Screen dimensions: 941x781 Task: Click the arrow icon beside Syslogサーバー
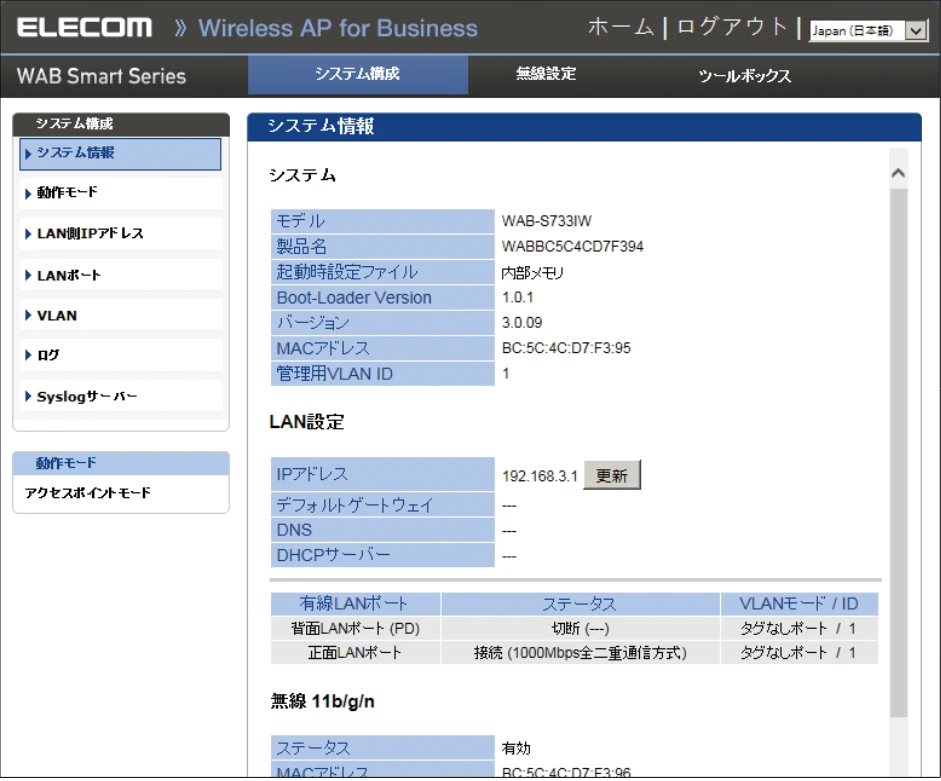28,396
